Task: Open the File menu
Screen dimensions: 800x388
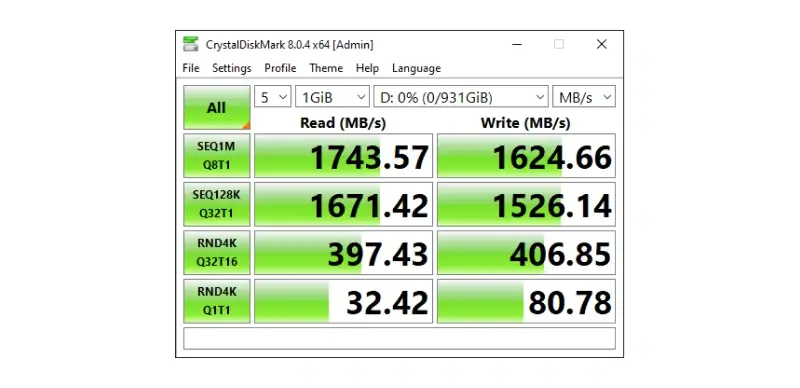Action: pos(191,68)
